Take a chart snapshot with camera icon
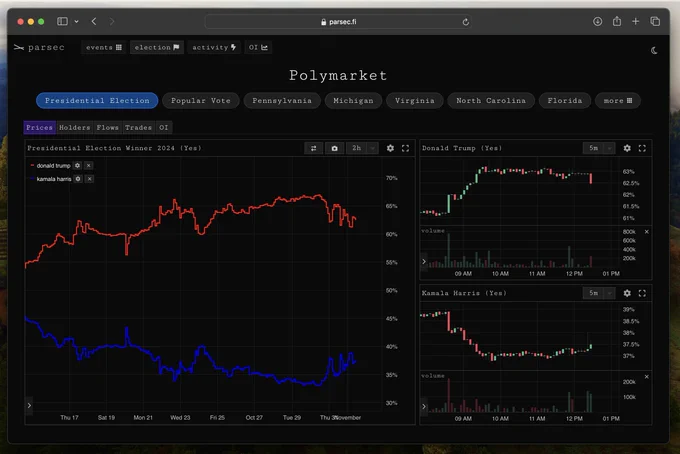 pos(334,148)
